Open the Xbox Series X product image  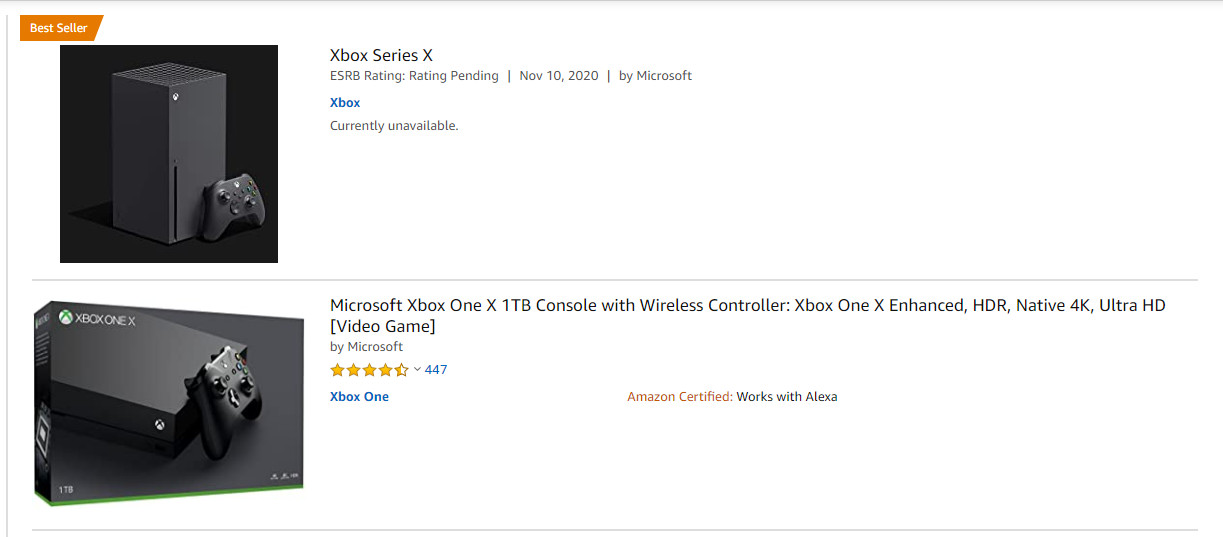[x=169, y=154]
